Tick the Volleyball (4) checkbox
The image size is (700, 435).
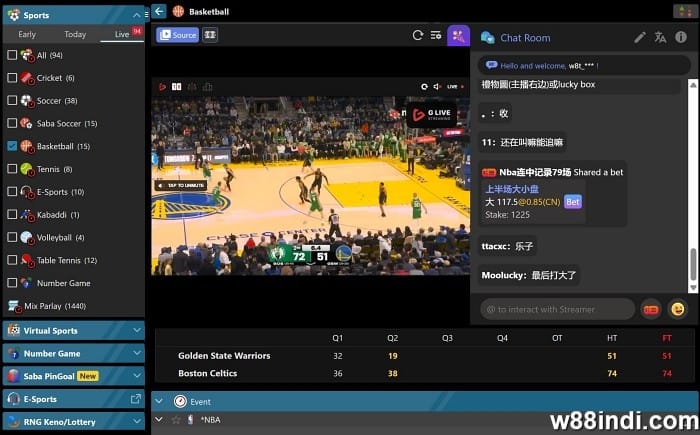[x=12, y=237]
